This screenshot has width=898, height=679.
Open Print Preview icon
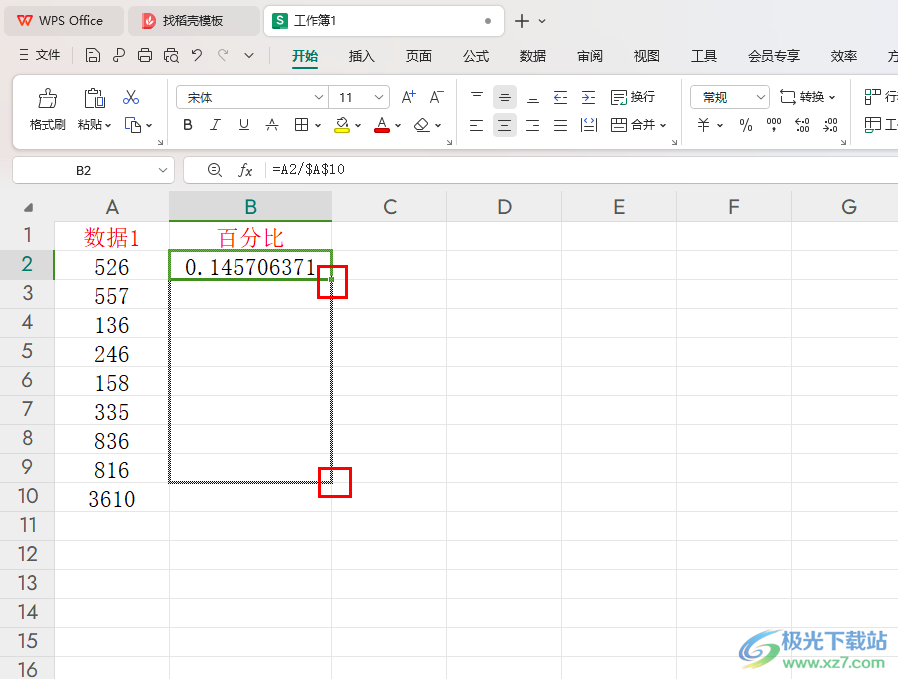tap(171, 56)
